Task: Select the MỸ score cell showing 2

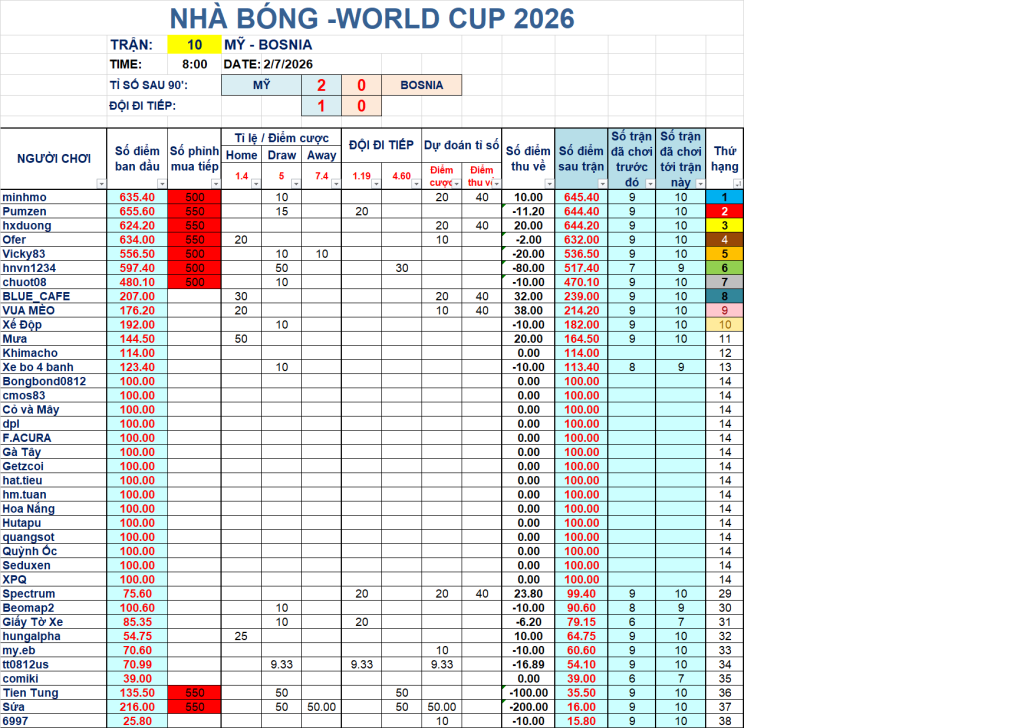Action: pos(321,85)
